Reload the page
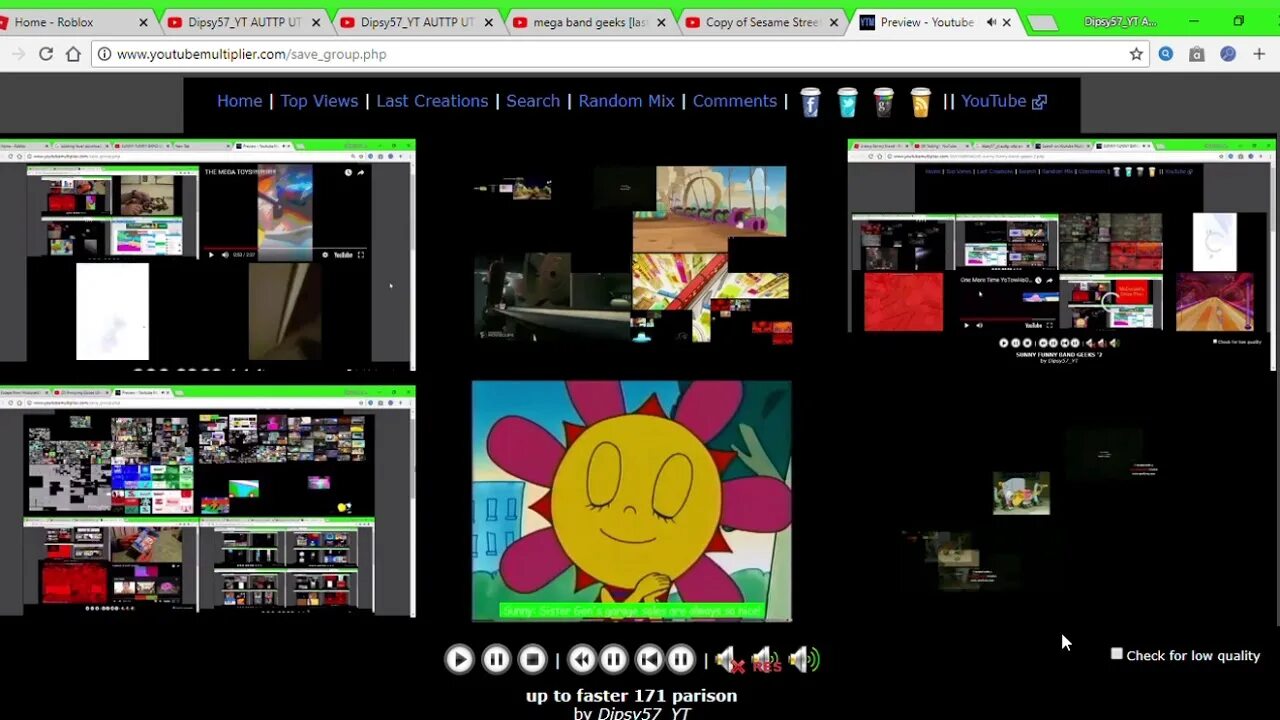This screenshot has width=1280, height=720. tap(46, 54)
